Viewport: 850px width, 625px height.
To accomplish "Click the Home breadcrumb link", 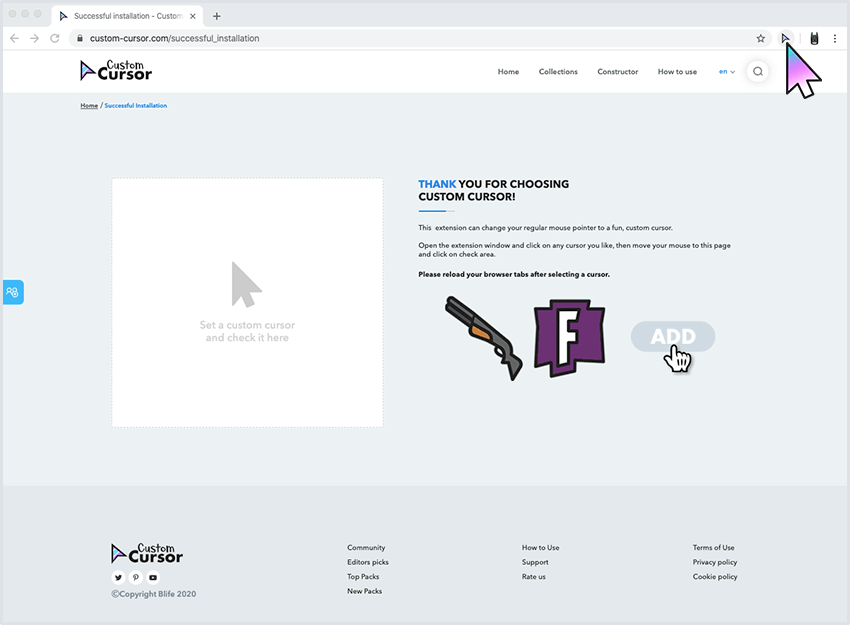I will coord(89,106).
